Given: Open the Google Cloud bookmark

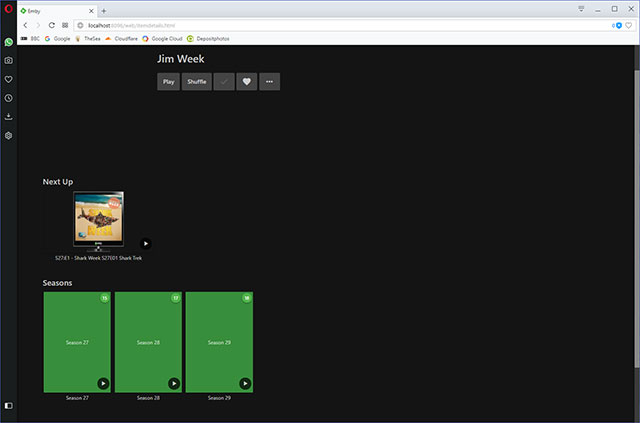Looking at the screenshot, I should [x=162, y=38].
